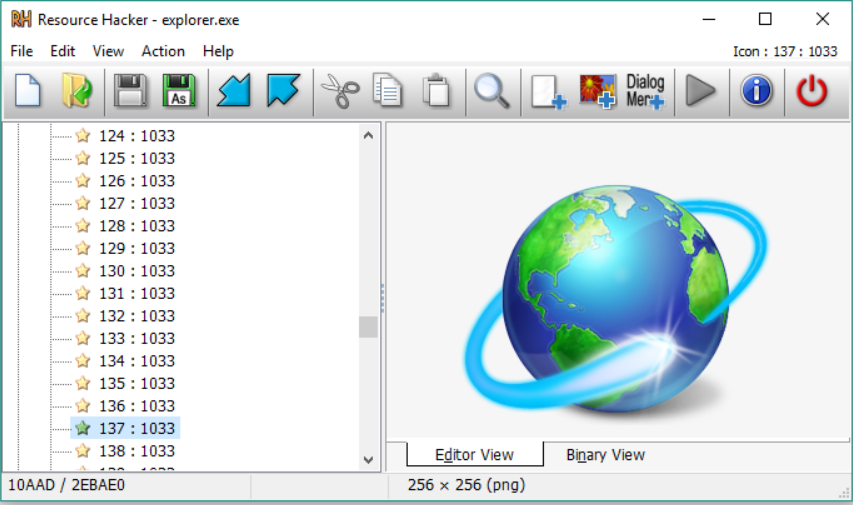Click the Save floppy disk icon
This screenshot has height=505, width=853.
point(130,91)
